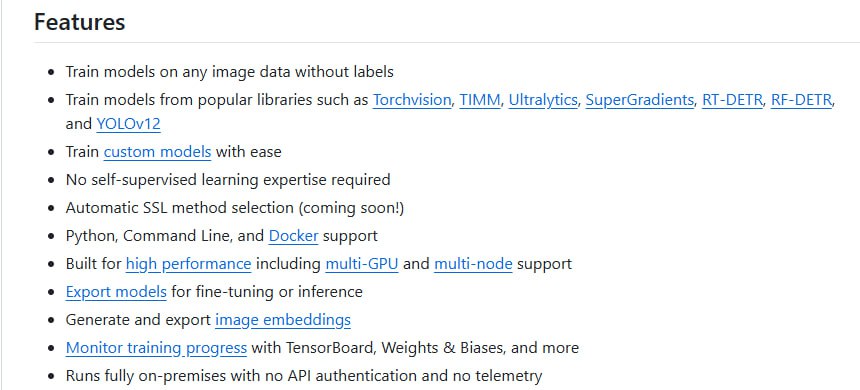Open the Export models link

tap(116, 292)
